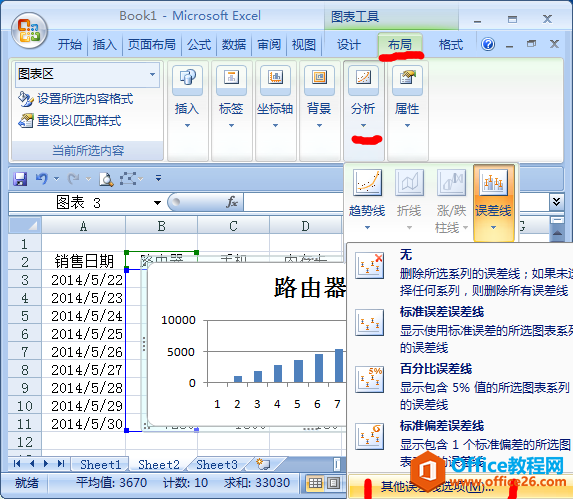Open the 开始 (Home) tab
This screenshot has height=499, width=573.
(x=70, y=45)
